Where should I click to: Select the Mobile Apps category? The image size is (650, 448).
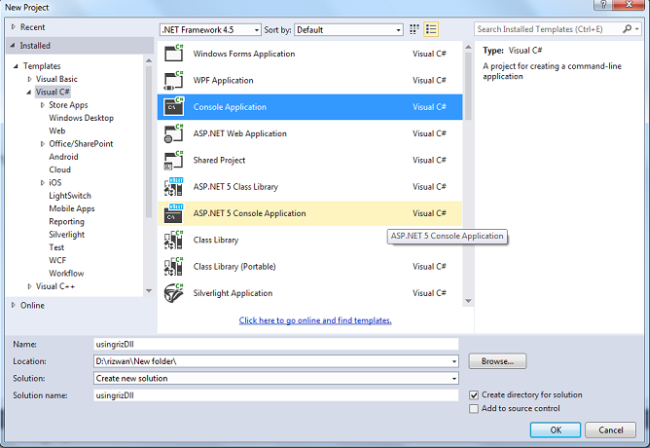pyautogui.click(x=72, y=208)
